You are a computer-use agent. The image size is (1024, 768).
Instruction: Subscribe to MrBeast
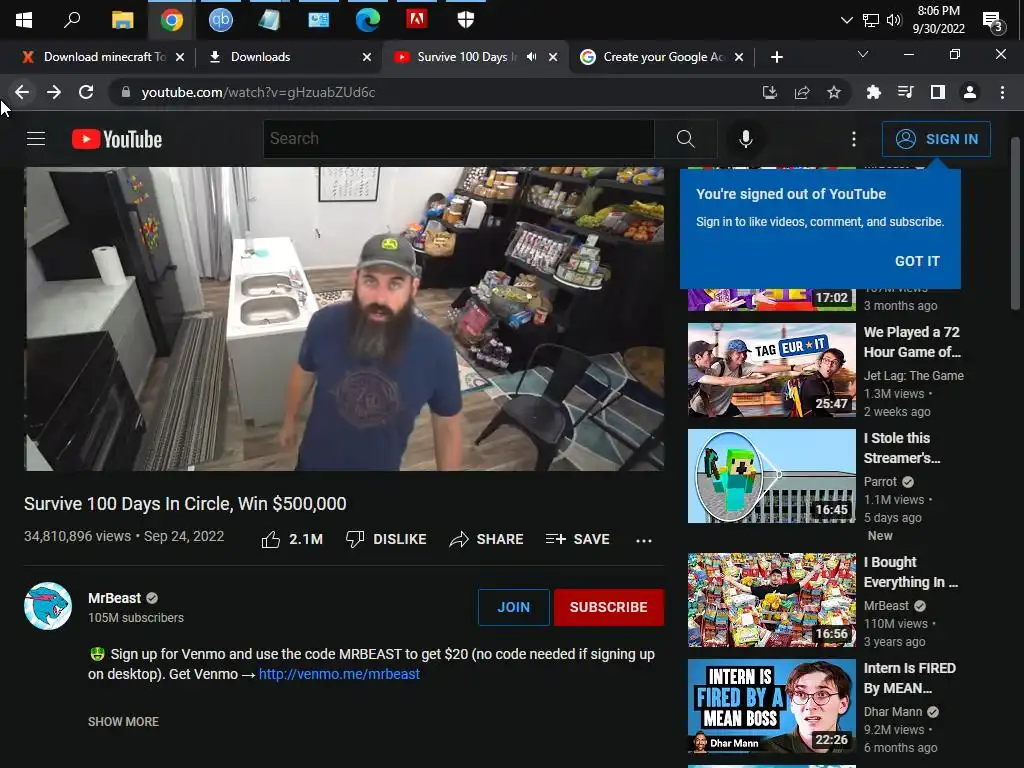(609, 607)
